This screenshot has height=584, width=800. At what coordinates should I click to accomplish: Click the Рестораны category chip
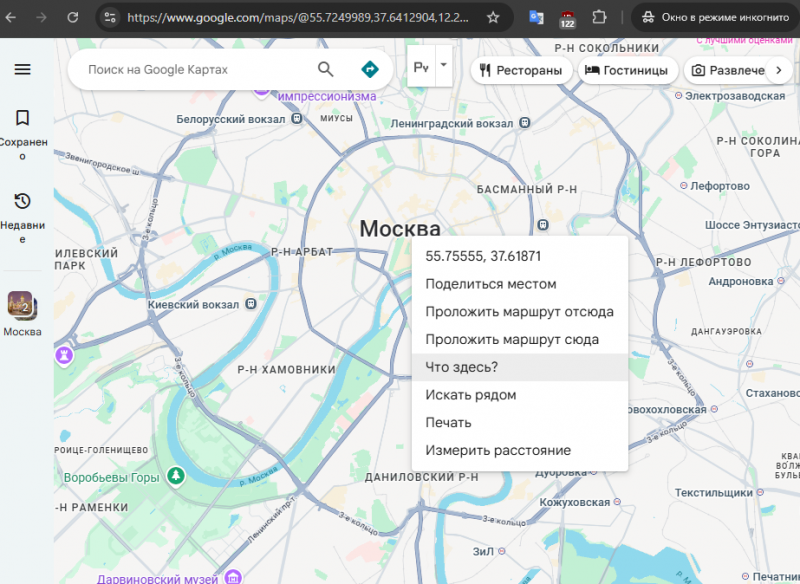pos(521,70)
